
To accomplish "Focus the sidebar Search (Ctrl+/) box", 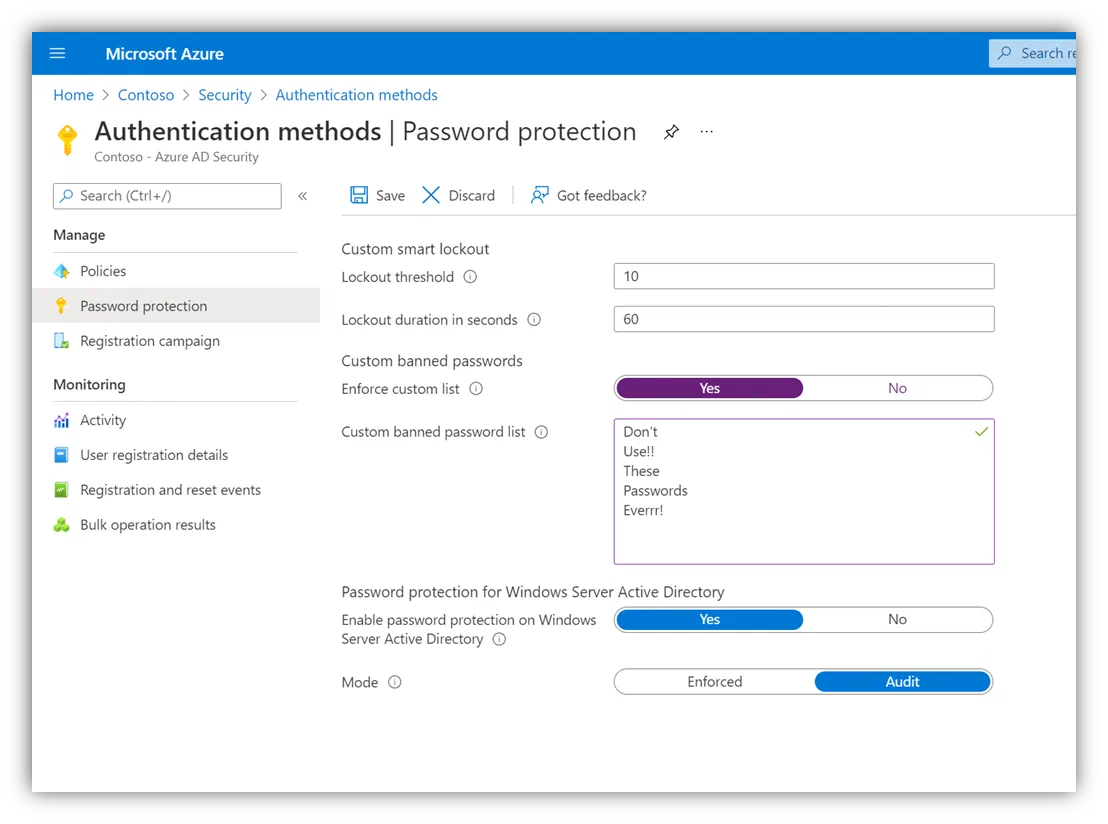I will tap(167, 196).
